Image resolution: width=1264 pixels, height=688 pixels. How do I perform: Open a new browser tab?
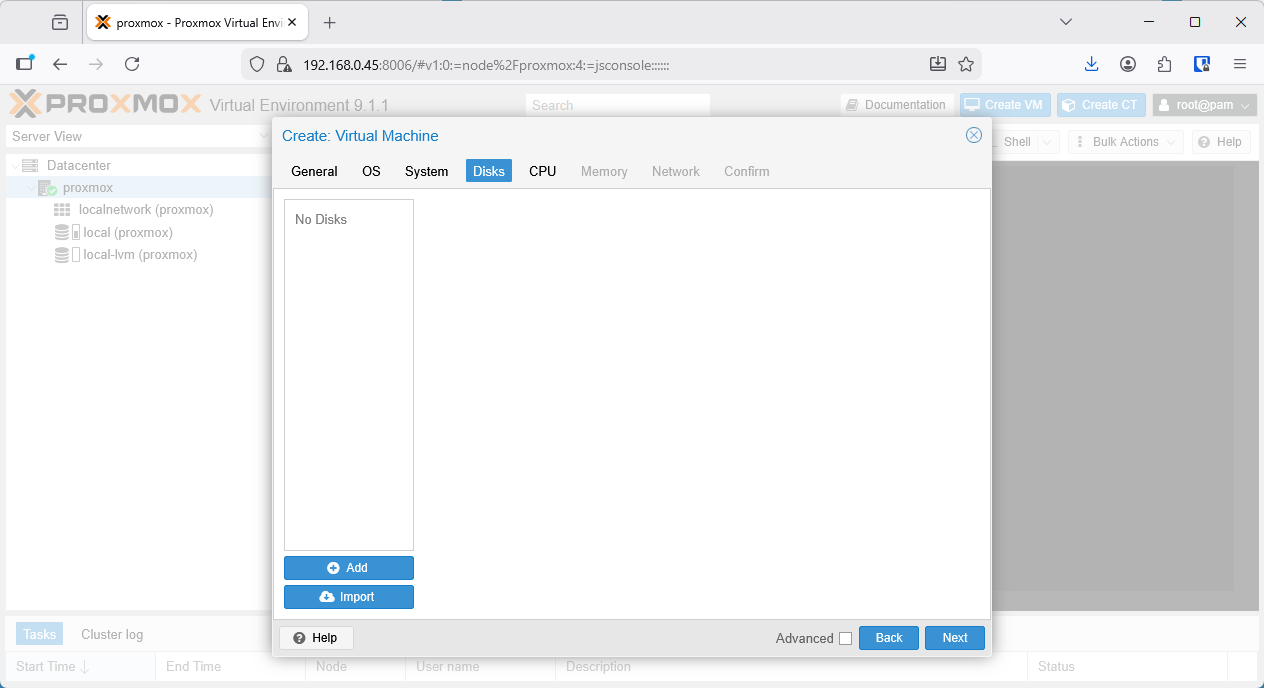point(330,22)
